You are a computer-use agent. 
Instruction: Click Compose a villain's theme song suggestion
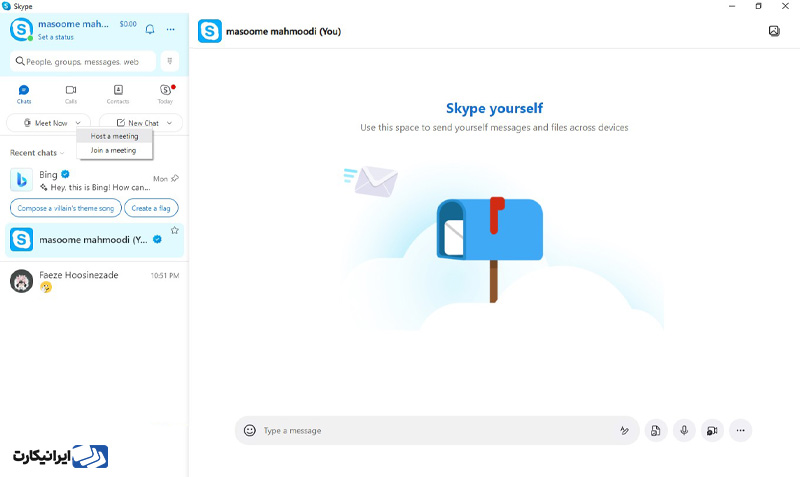pos(65,208)
